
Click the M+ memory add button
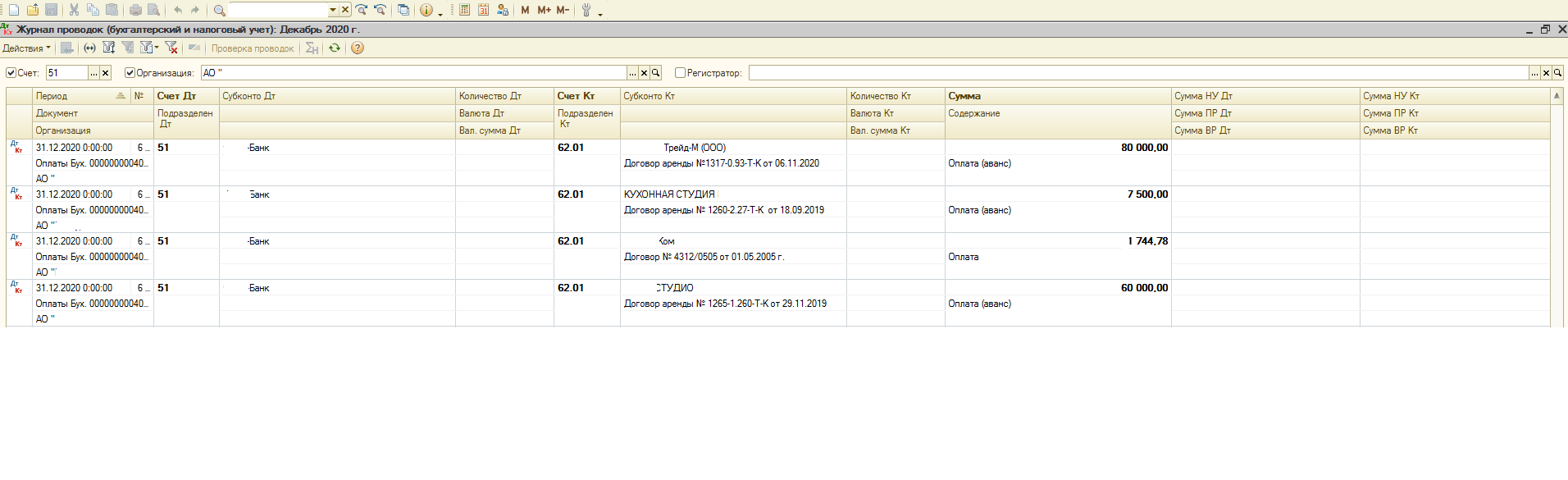point(544,10)
